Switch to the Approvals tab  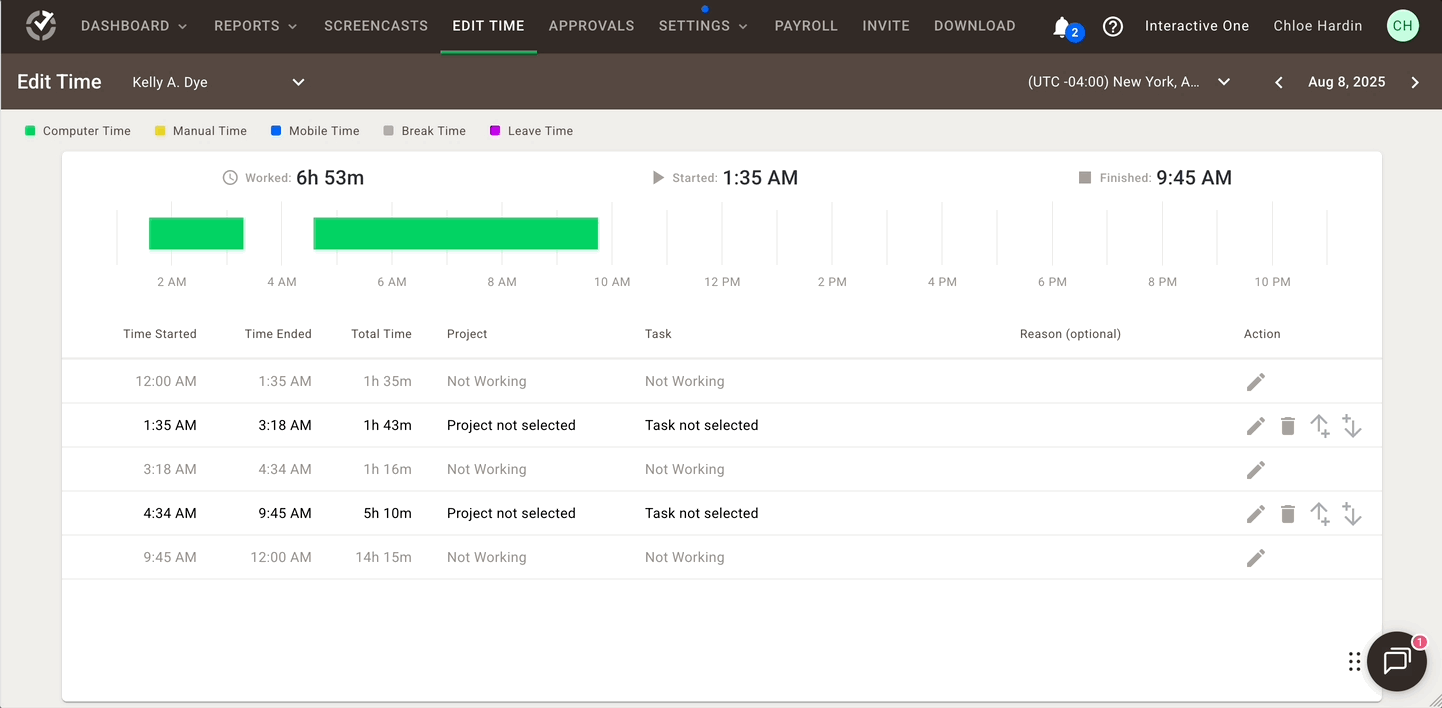[x=591, y=25]
